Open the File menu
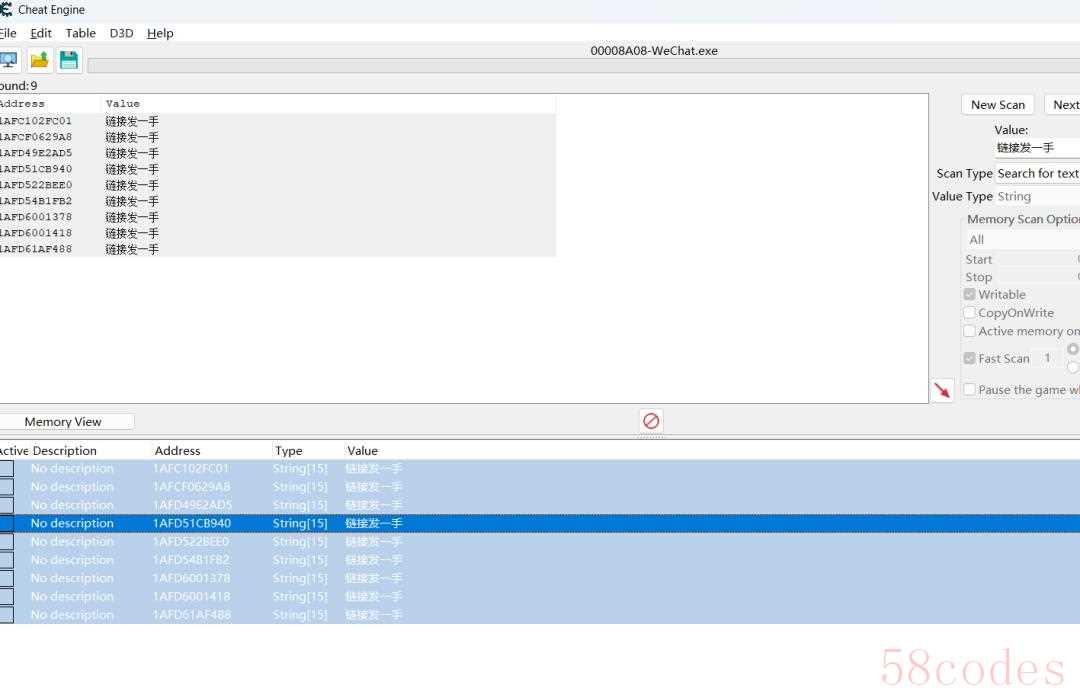This screenshot has height=698, width=1080. (x=8, y=33)
